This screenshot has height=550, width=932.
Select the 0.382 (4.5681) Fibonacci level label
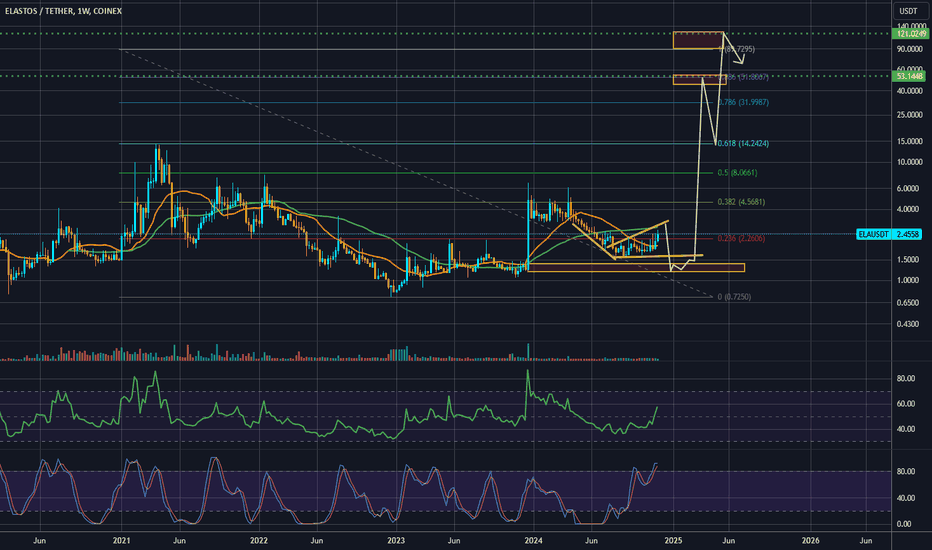click(741, 202)
